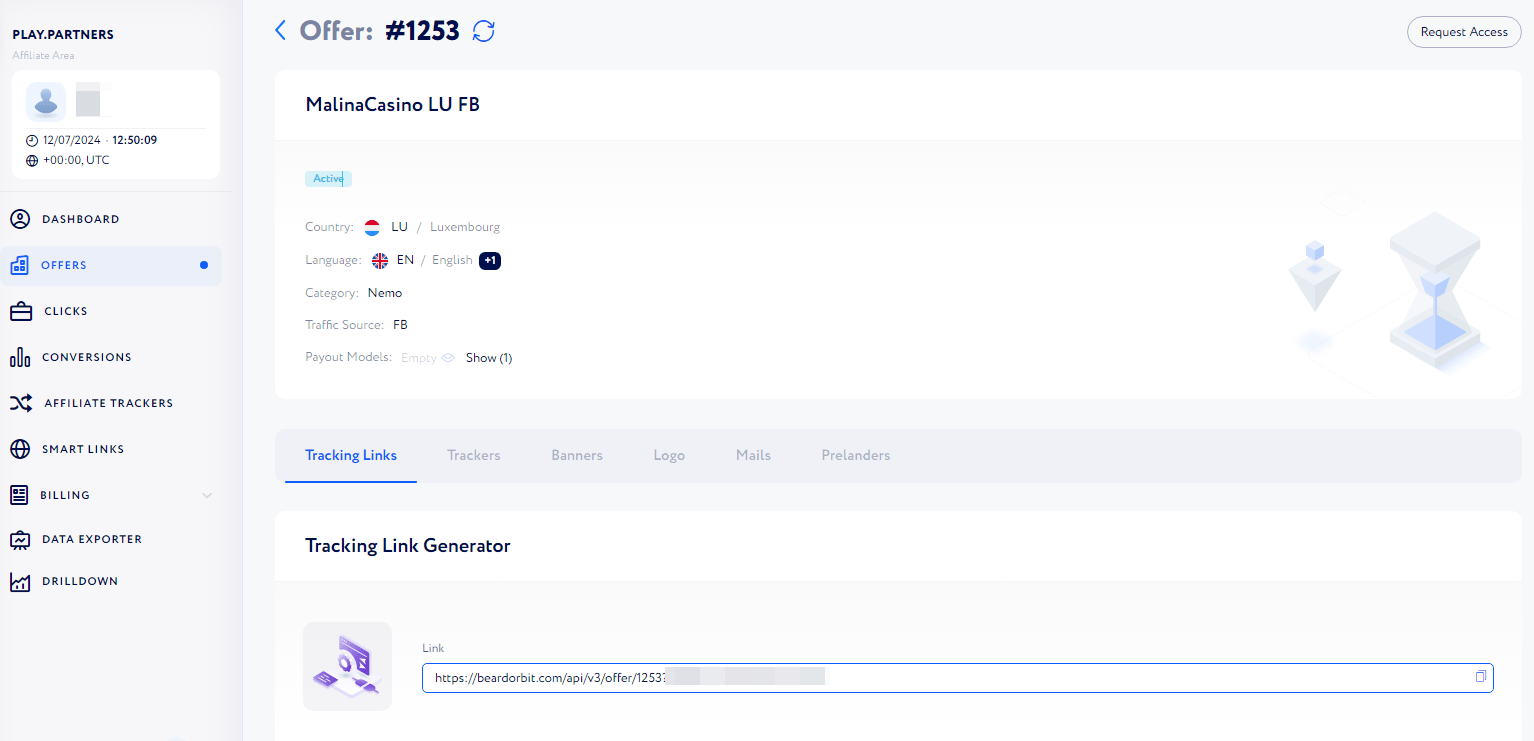The width and height of the screenshot is (1534, 741).
Task: Click the Conversions bar chart icon
Action: point(20,357)
